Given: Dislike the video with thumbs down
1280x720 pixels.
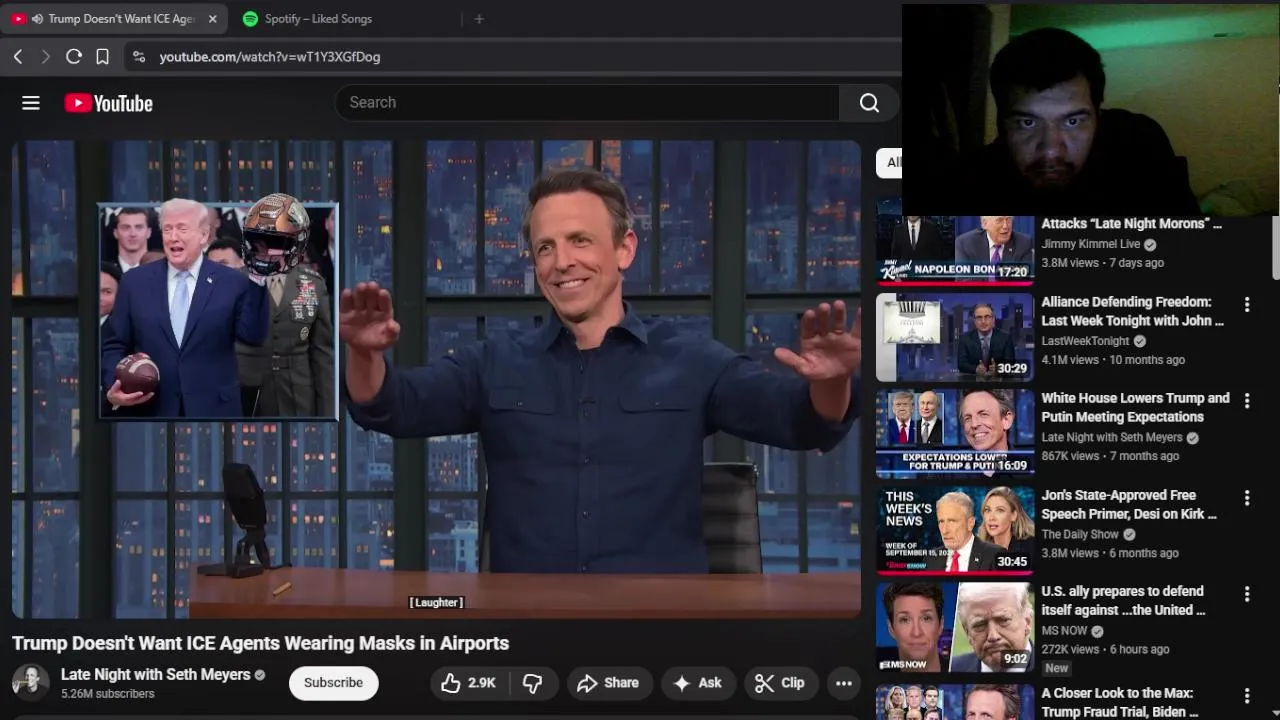Looking at the screenshot, I should (x=533, y=683).
